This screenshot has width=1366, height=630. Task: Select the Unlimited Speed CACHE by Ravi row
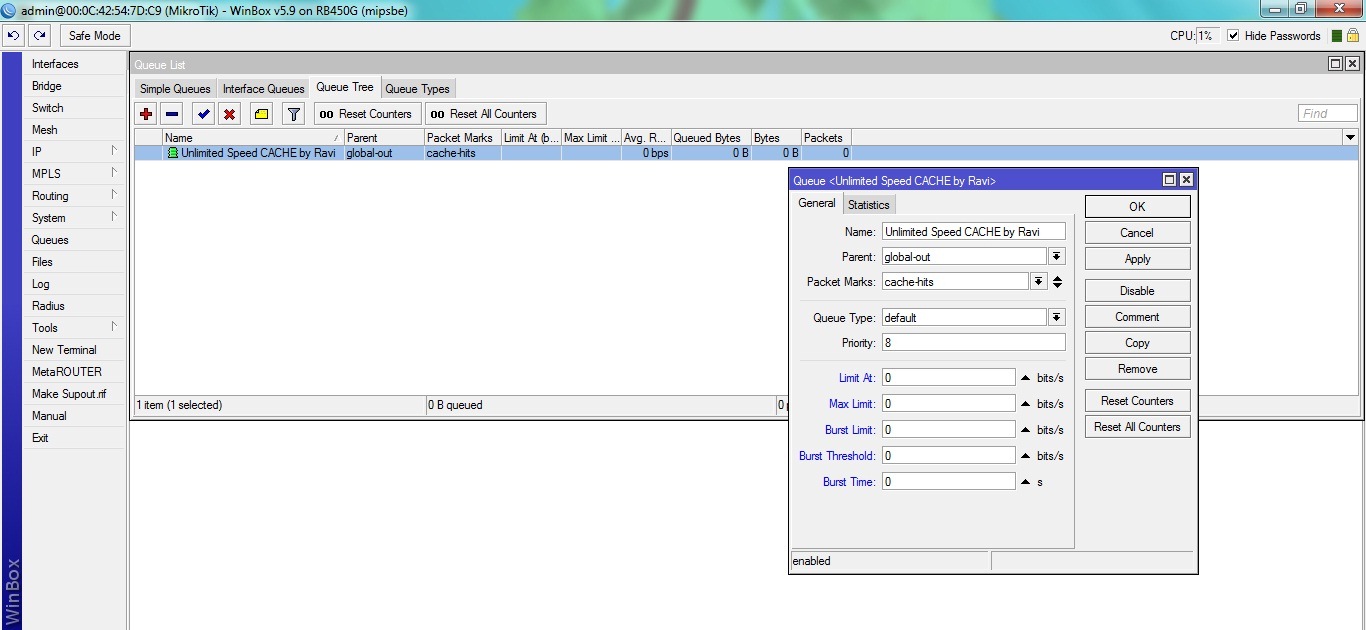pos(746,153)
